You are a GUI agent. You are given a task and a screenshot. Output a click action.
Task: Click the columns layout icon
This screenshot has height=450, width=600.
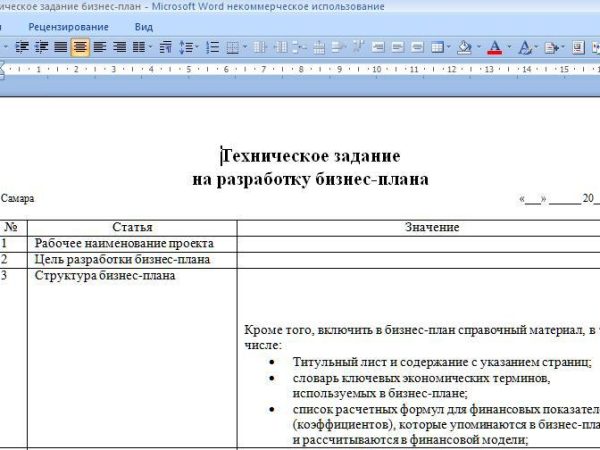click(137, 47)
